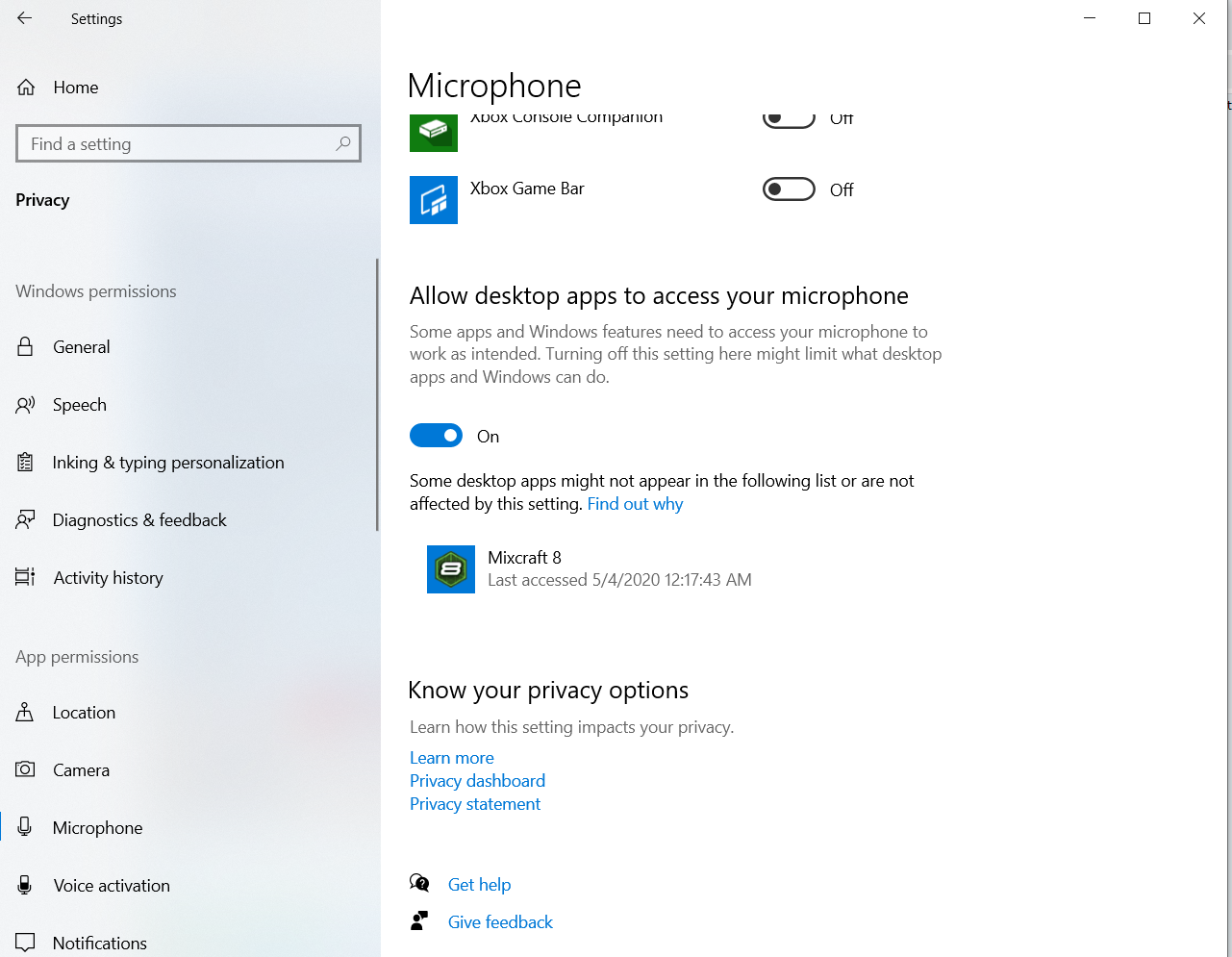Open the Learn more link
Image resolution: width=1232 pixels, height=957 pixels.
[452, 758]
